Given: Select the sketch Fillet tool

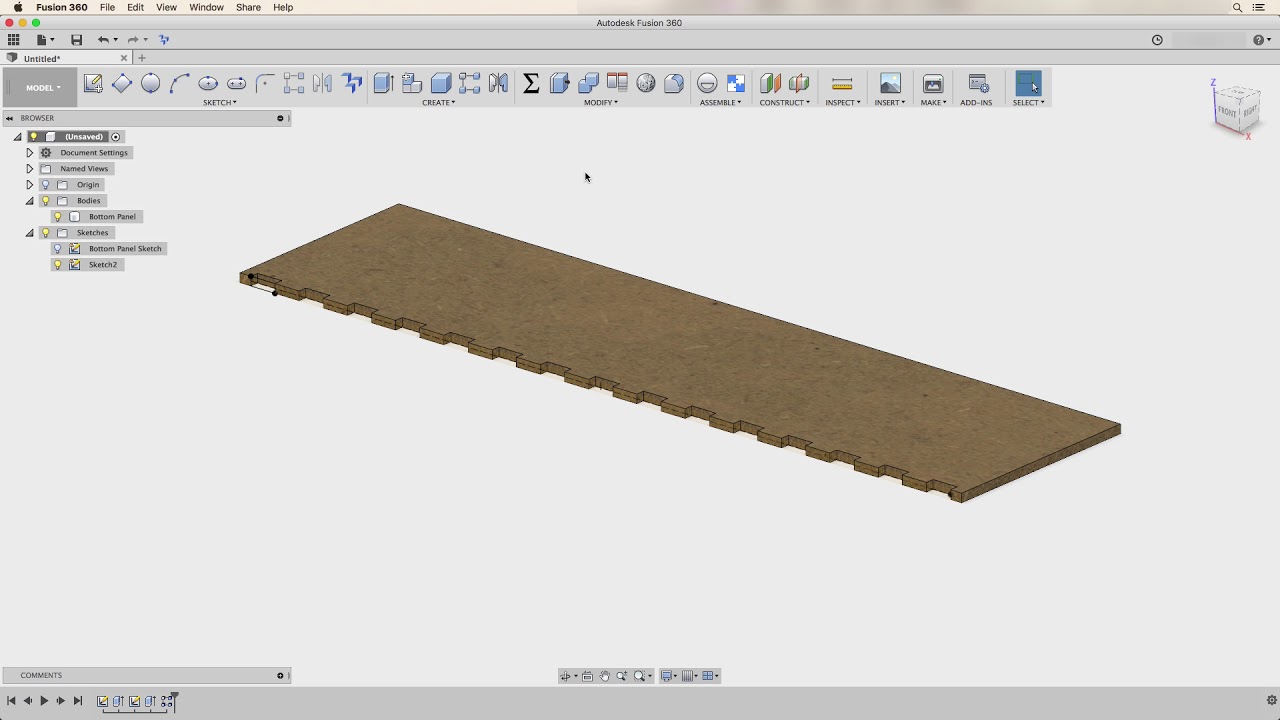Looking at the screenshot, I should coord(265,84).
